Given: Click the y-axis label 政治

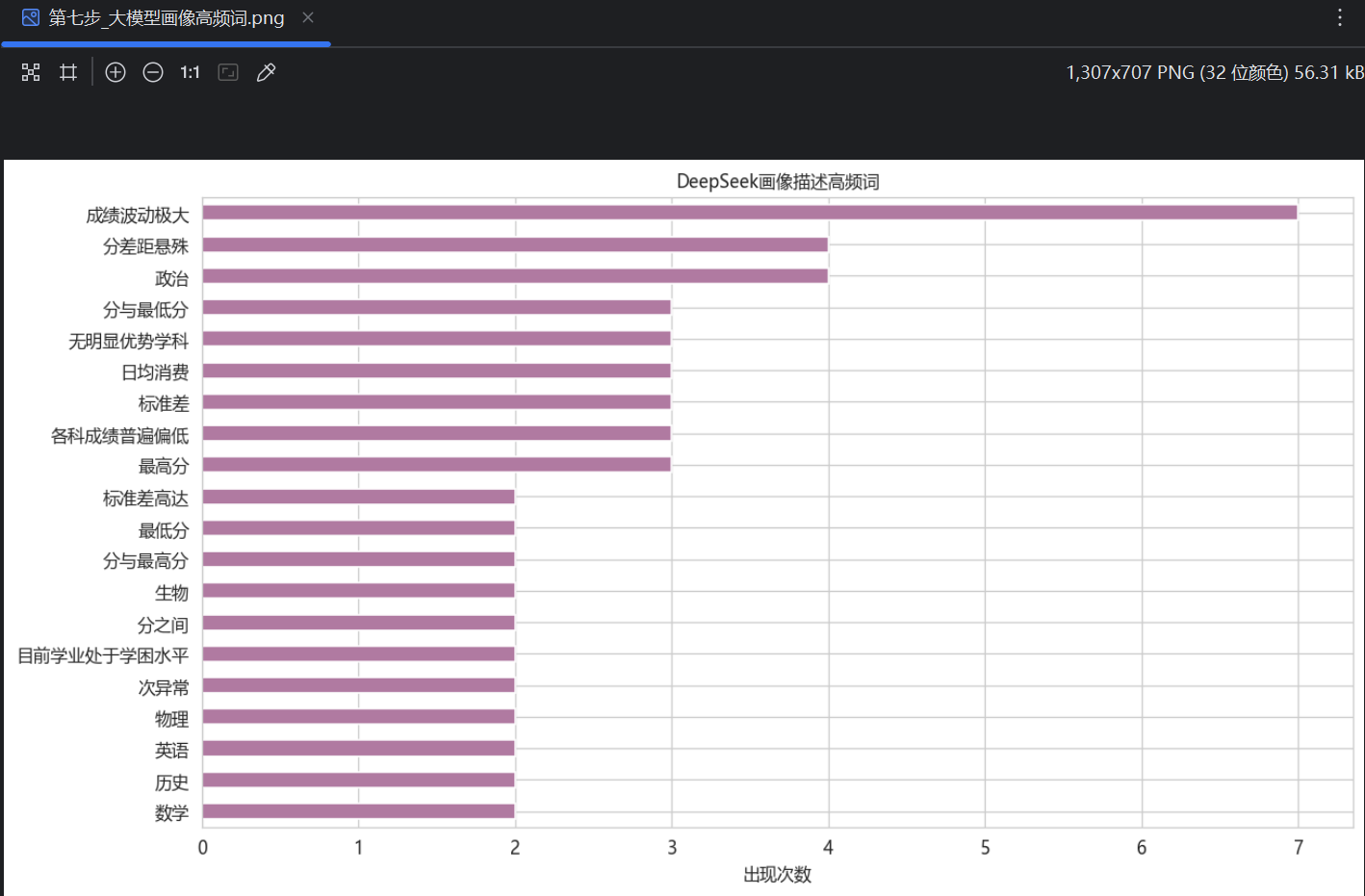Looking at the screenshot, I should pos(172,278).
